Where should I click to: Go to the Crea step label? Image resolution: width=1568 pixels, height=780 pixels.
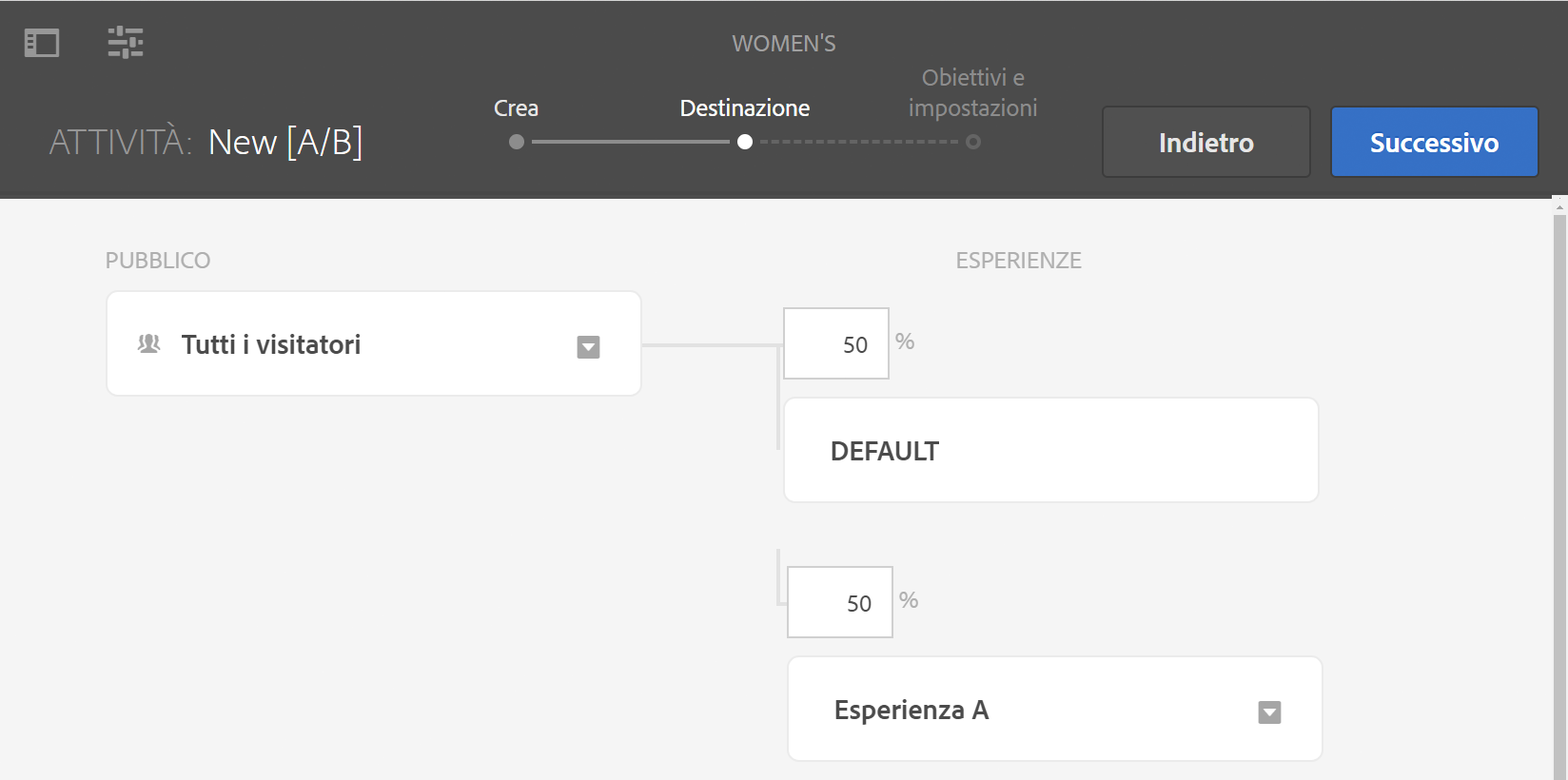point(516,108)
